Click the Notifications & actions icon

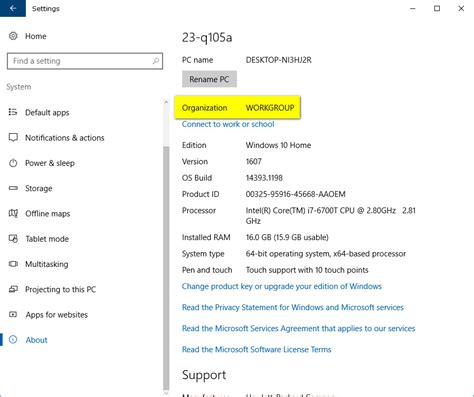coord(13,138)
